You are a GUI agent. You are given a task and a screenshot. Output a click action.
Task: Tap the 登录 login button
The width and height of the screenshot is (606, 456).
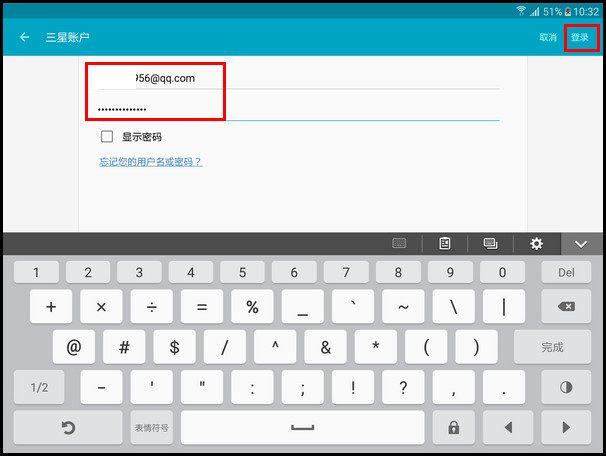[x=580, y=37]
